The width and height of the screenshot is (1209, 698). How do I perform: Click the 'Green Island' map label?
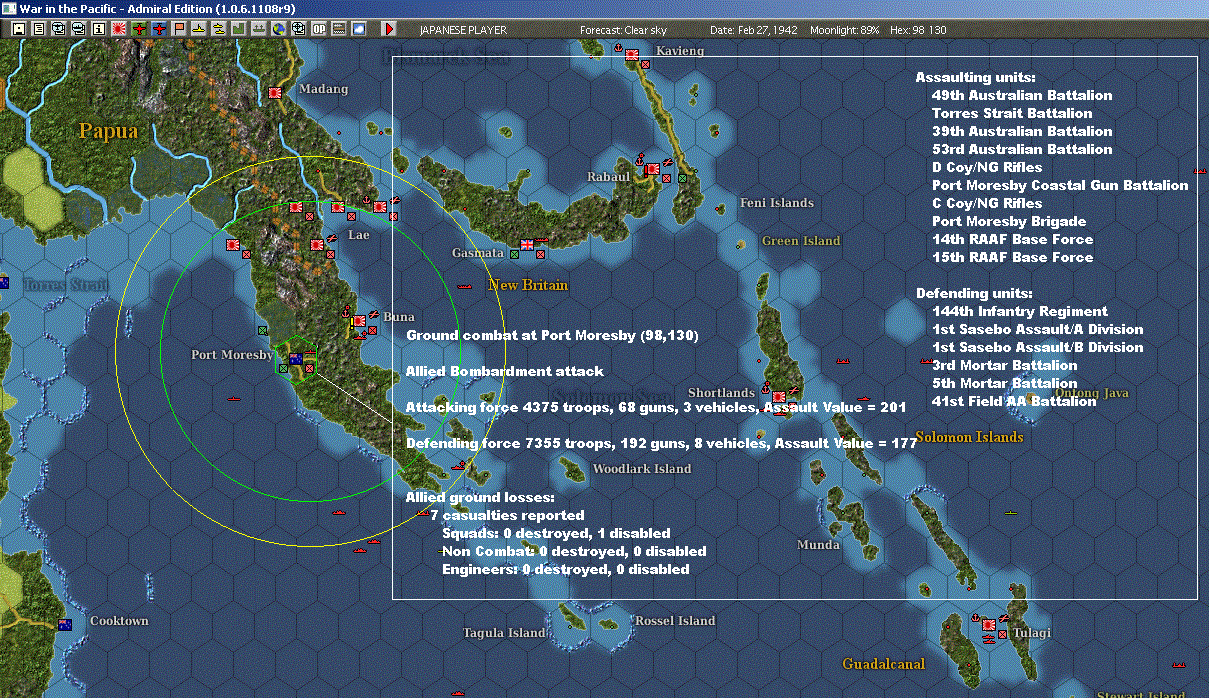pyautogui.click(x=801, y=241)
